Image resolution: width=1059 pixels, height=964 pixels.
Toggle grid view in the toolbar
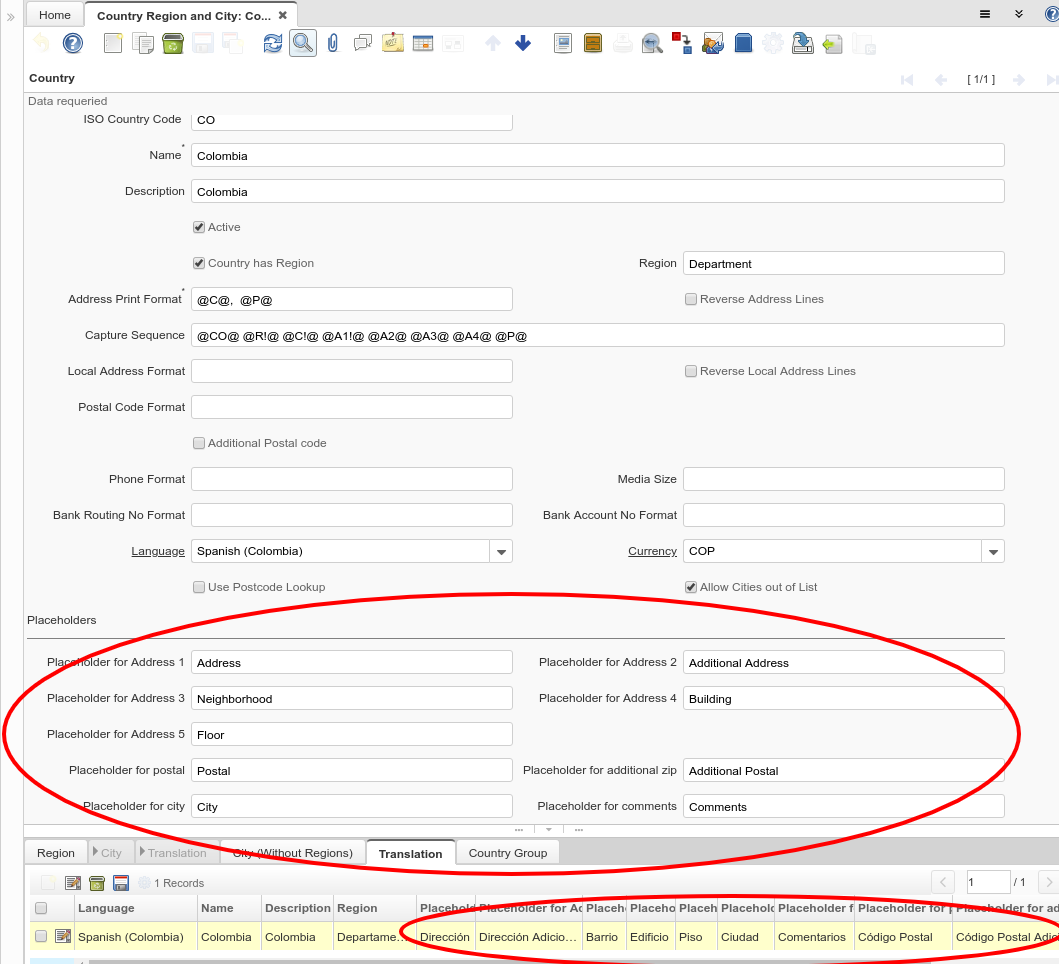(x=422, y=43)
